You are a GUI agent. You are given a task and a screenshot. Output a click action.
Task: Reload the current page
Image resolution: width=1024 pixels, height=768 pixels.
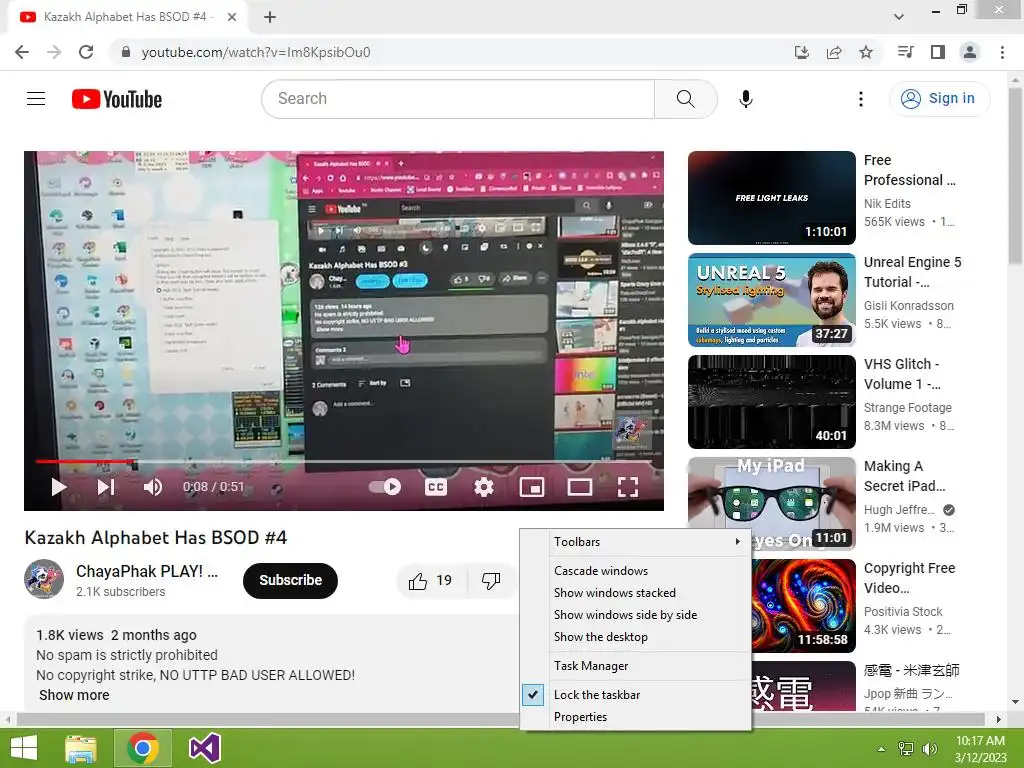[x=86, y=52]
